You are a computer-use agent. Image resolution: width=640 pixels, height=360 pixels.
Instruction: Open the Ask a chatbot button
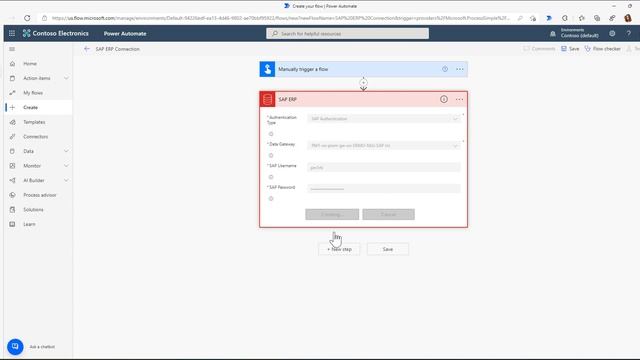click(15, 347)
